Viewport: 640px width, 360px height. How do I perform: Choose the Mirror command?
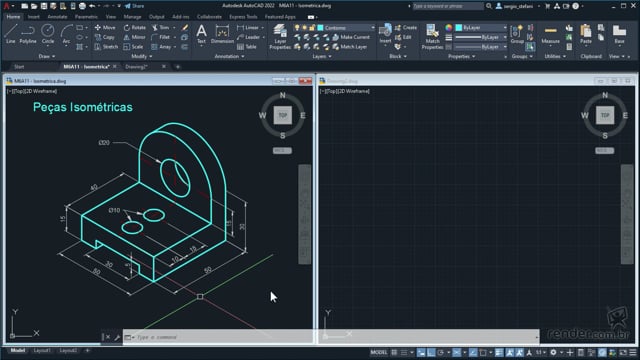tap(134, 37)
